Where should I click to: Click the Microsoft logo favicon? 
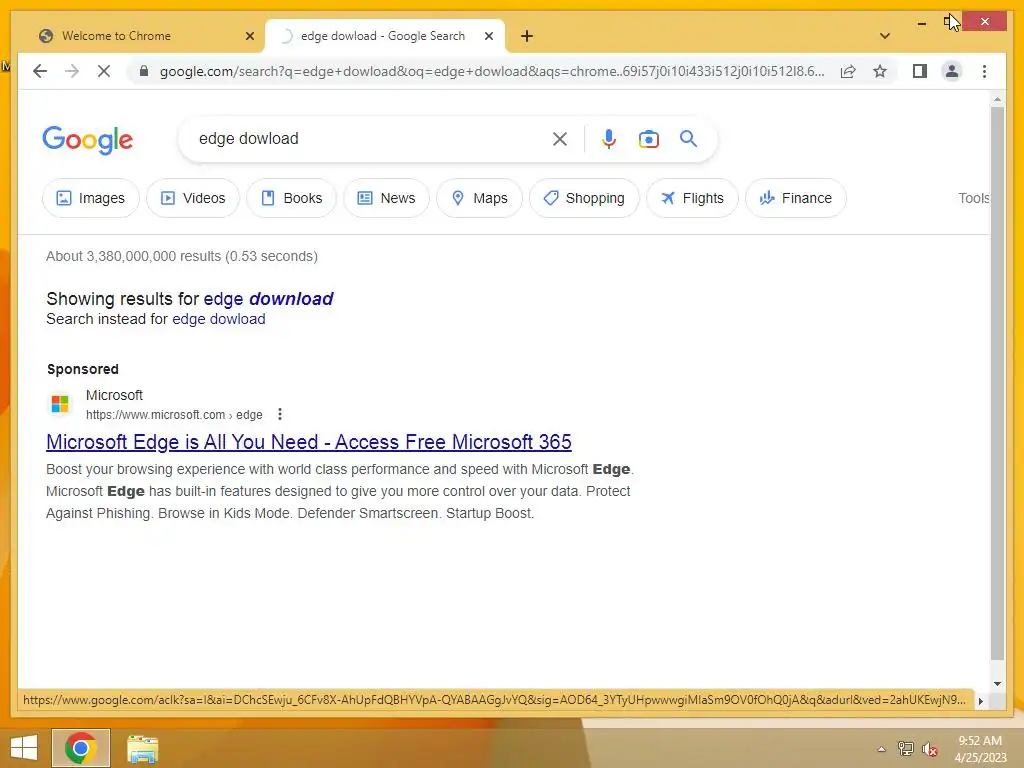click(60, 404)
